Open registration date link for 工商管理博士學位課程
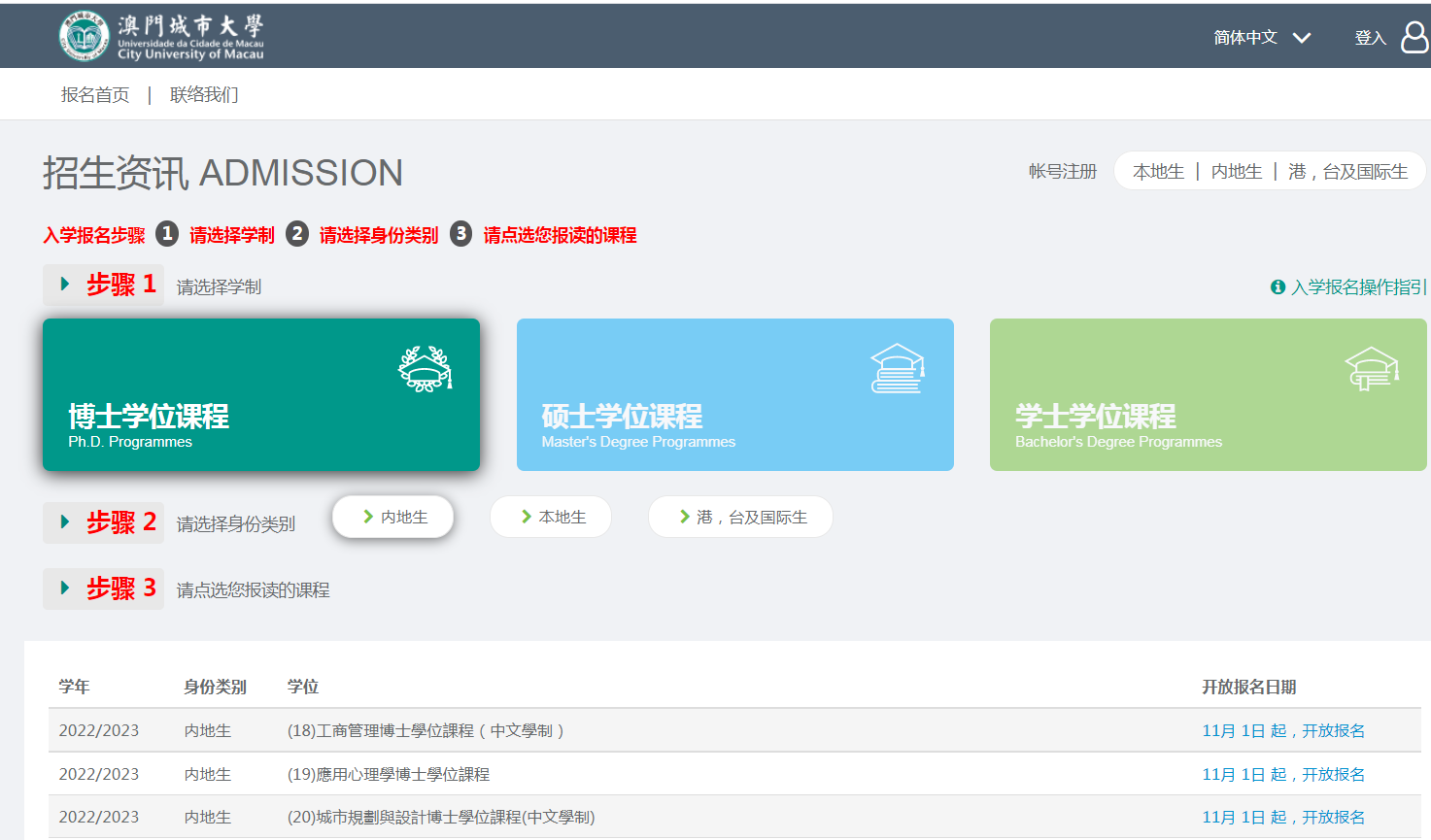Image resolution: width=1431 pixels, height=840 pixels. pos(1283,730)
